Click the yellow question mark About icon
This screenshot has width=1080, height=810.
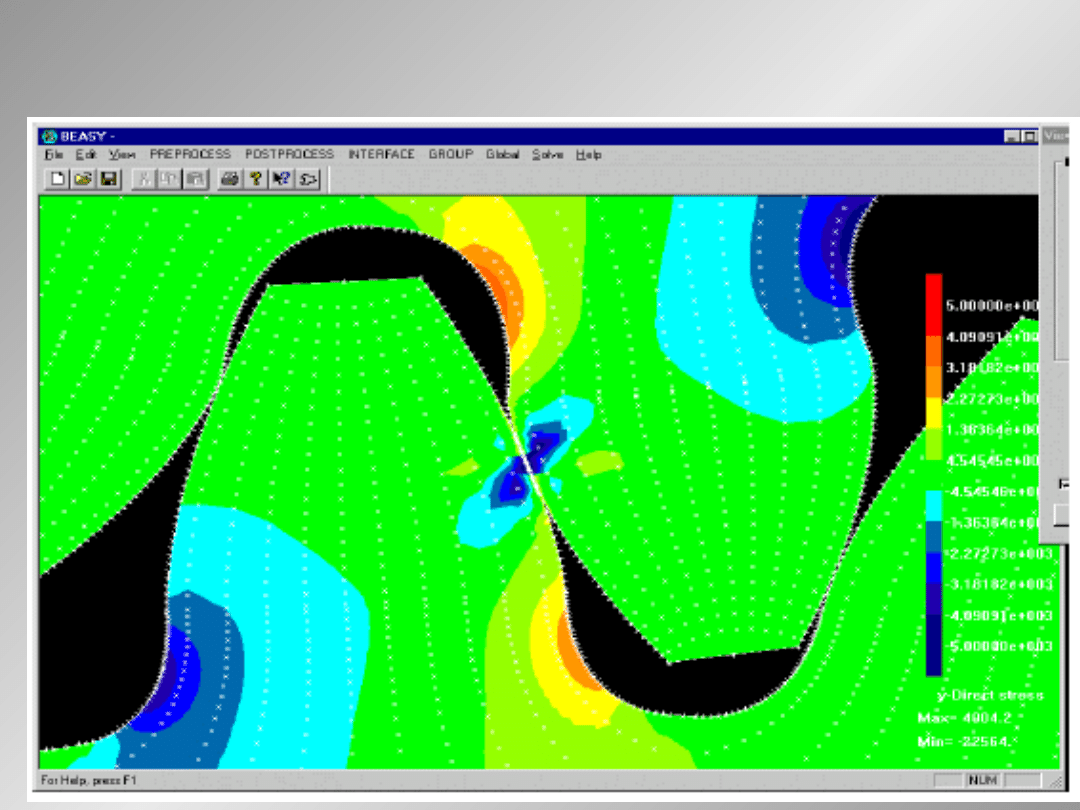tap(255, 179)
